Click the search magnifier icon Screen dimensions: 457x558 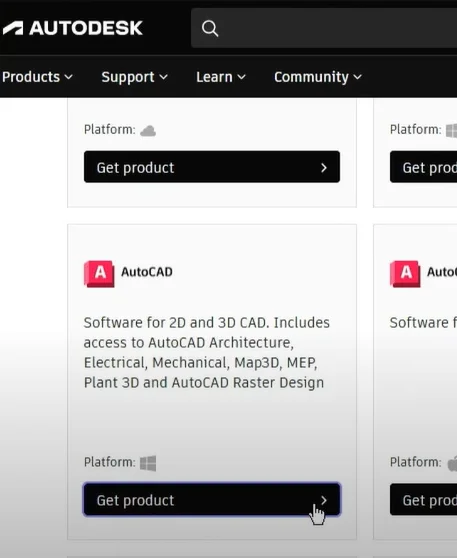210,28
